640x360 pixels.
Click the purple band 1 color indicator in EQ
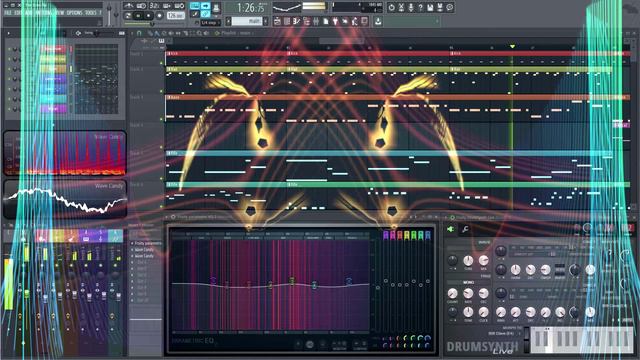[x=386, y=235]
